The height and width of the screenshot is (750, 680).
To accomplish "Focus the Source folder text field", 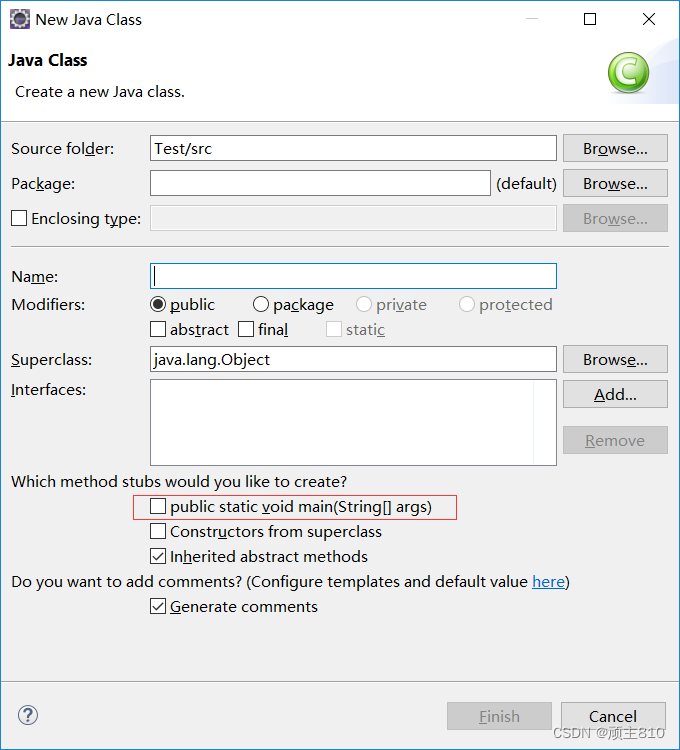I will pos(353,148).
